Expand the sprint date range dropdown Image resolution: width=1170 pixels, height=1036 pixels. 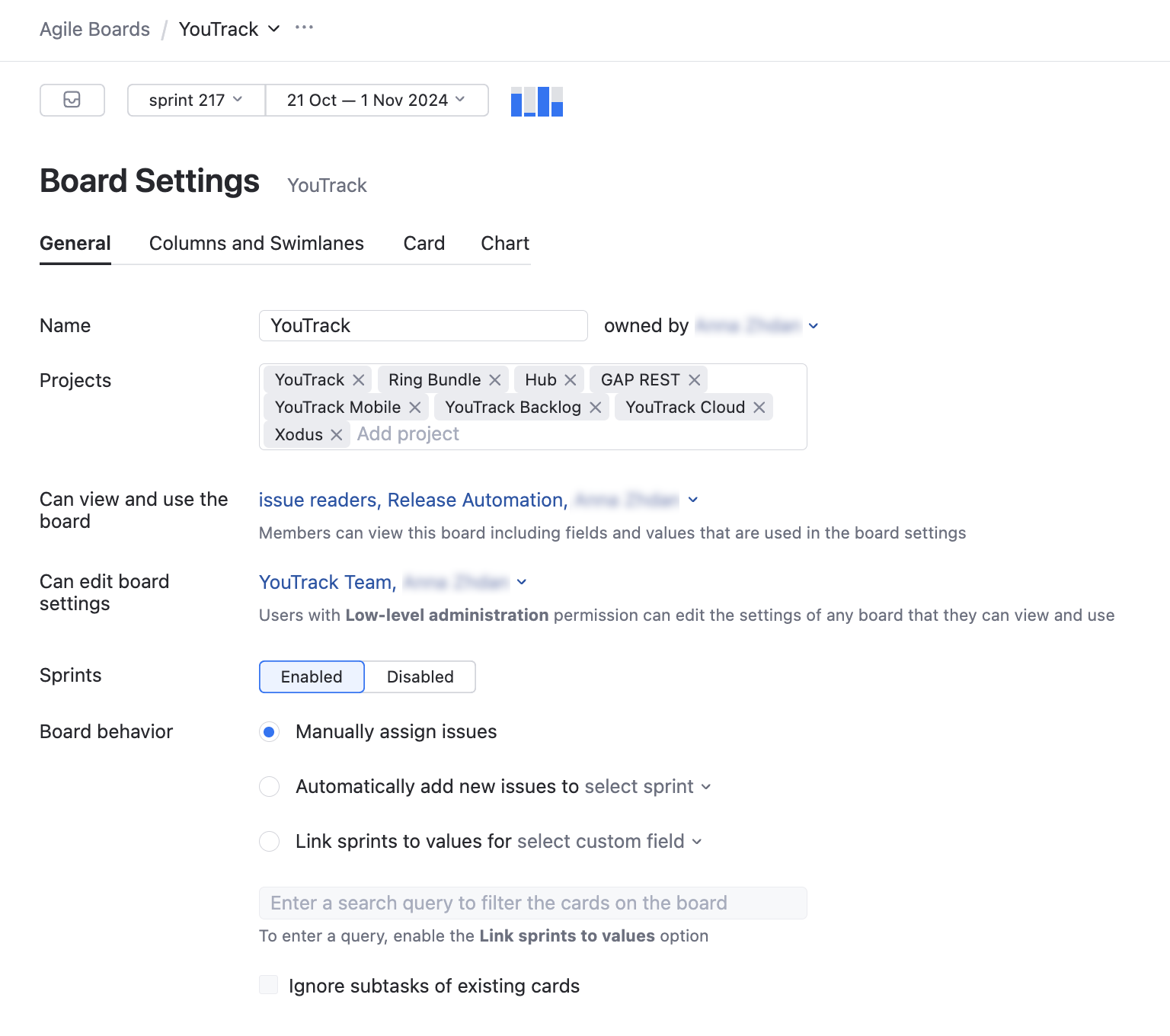376,100
